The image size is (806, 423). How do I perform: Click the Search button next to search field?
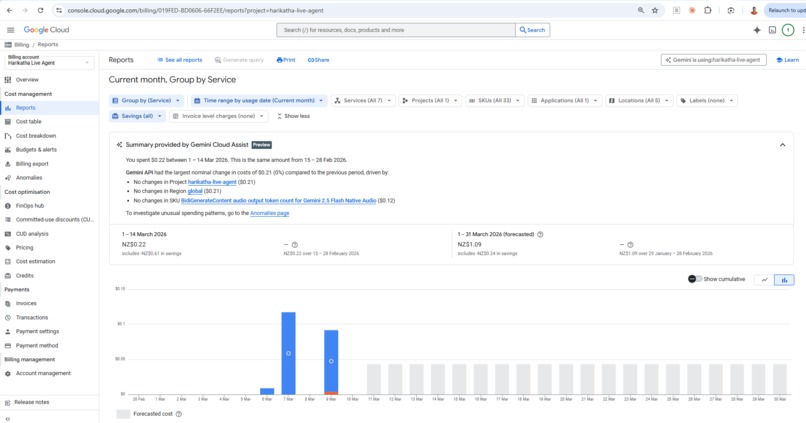(533, 30)
